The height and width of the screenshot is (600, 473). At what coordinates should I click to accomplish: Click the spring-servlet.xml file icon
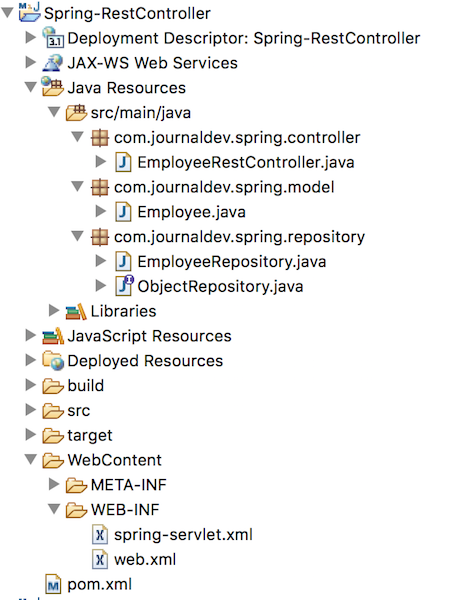coord(100,534)
